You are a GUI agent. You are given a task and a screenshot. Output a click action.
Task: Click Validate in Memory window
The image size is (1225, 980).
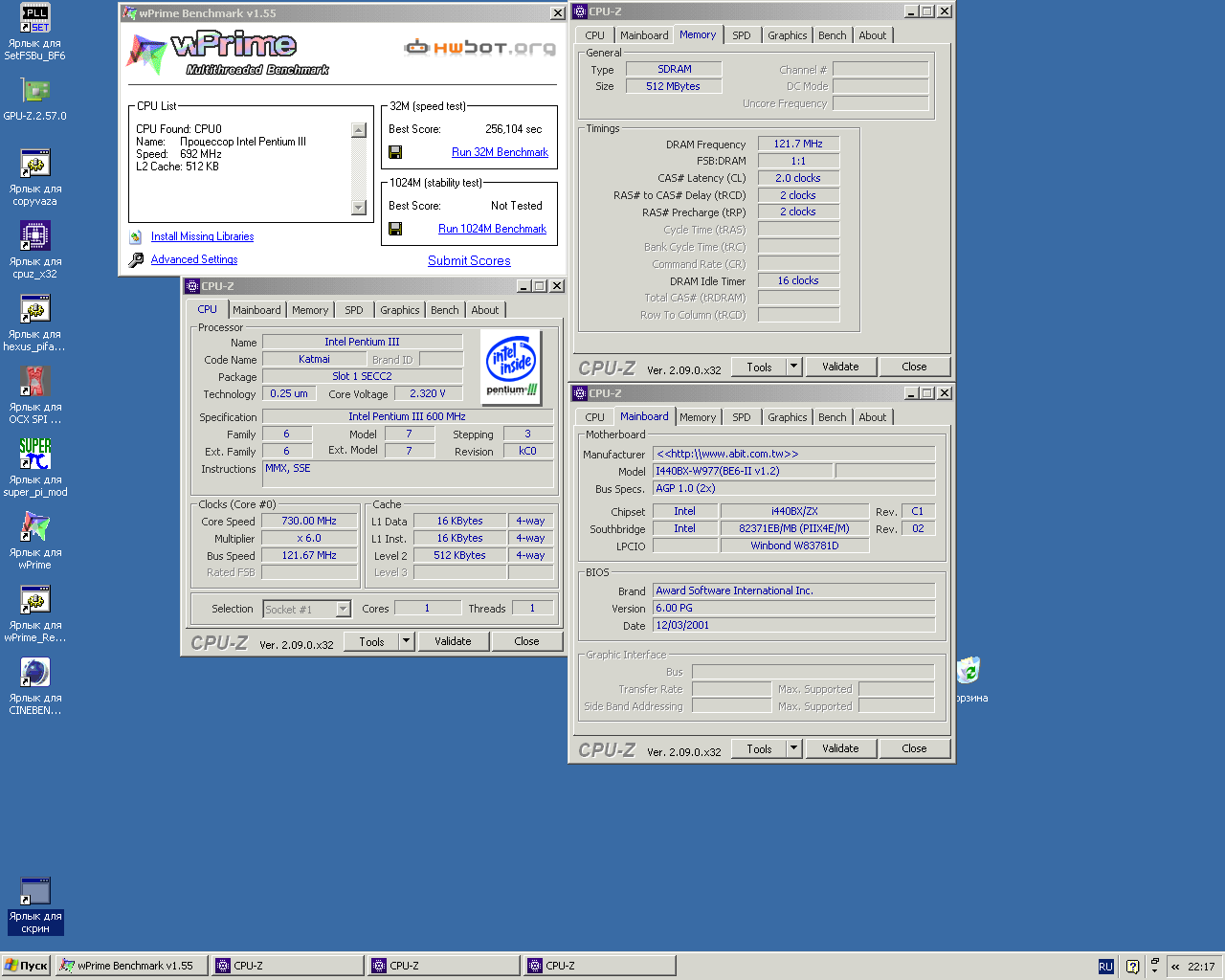coord(840,367)
